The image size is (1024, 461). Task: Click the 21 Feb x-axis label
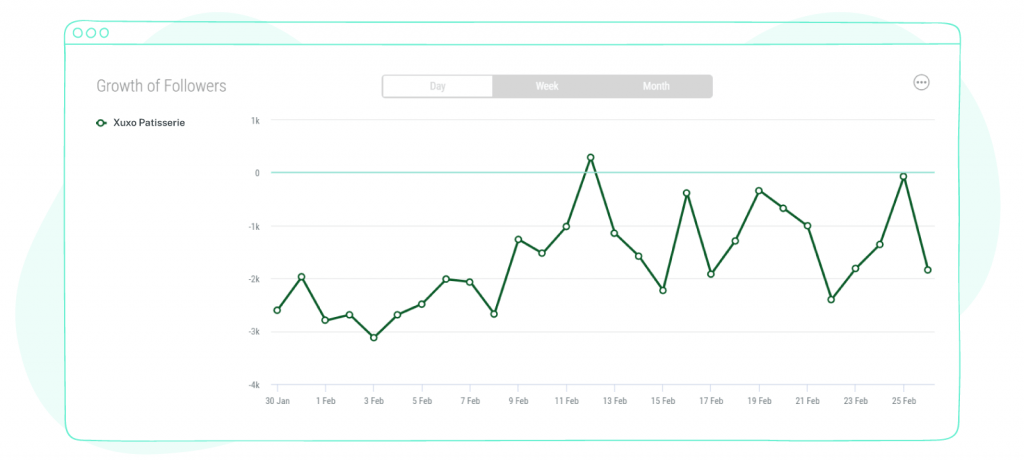807,401
